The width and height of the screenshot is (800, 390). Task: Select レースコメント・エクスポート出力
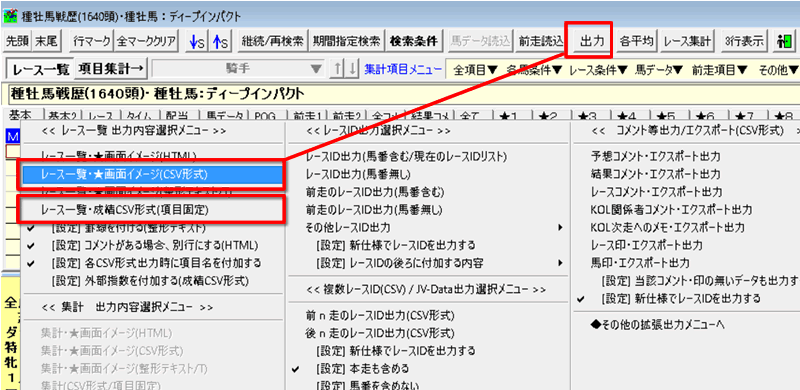coord(656,192)
